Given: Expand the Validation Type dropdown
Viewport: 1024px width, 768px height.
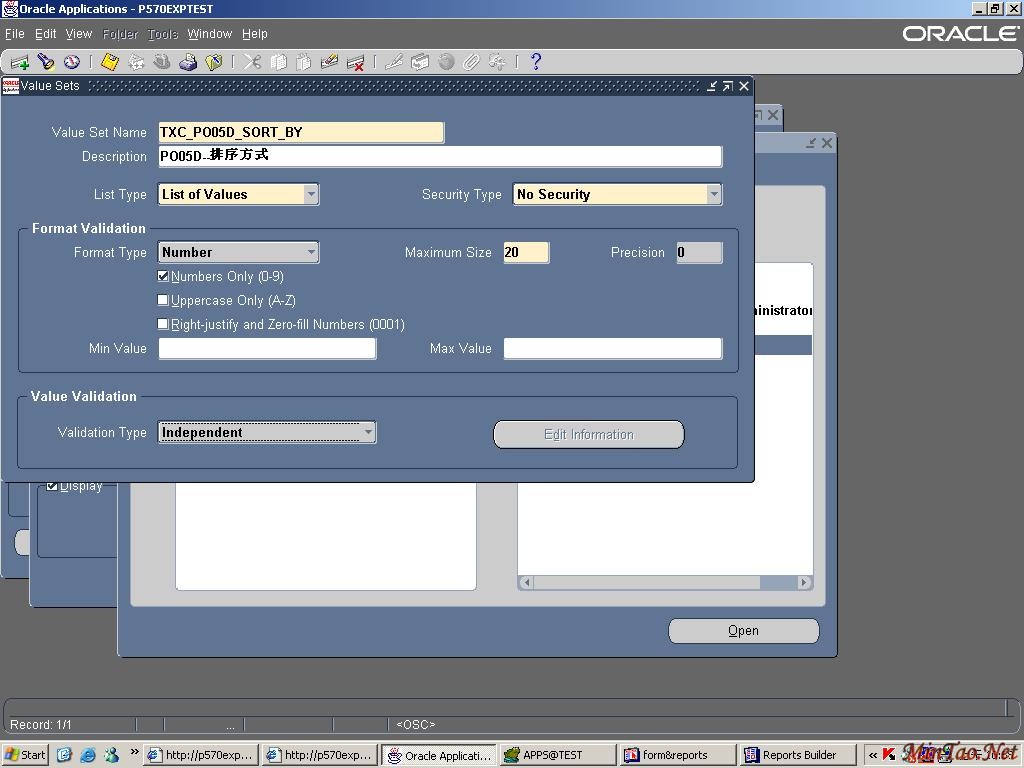Looking at the screenshot, I should [x=368, y=432].
